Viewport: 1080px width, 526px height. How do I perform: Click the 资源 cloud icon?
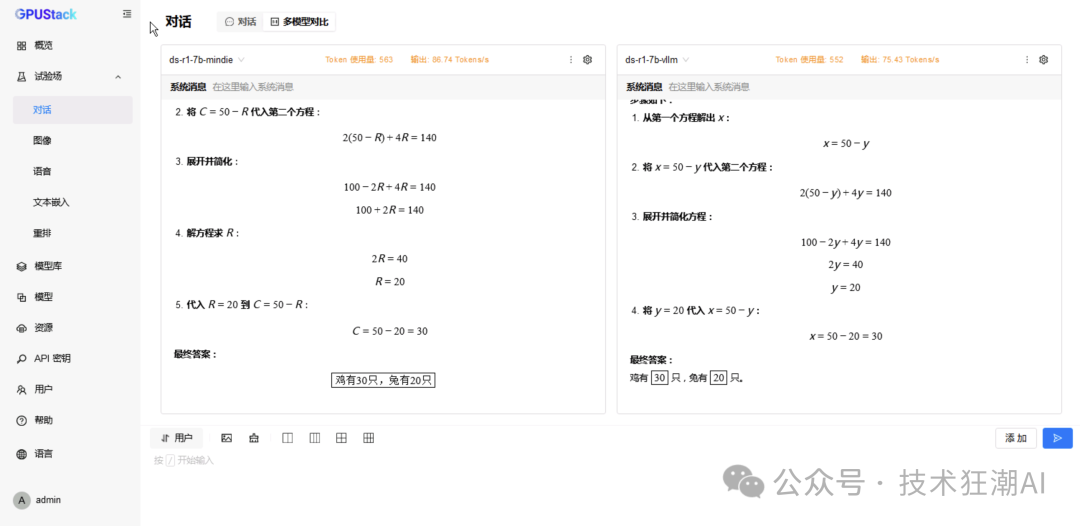21,328
